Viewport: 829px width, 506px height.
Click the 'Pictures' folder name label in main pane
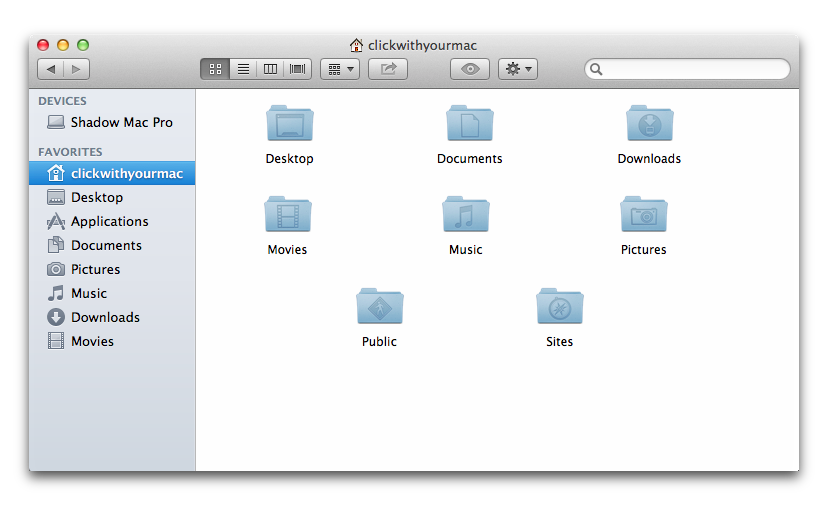pyautogui.click(x=643, y=250)
